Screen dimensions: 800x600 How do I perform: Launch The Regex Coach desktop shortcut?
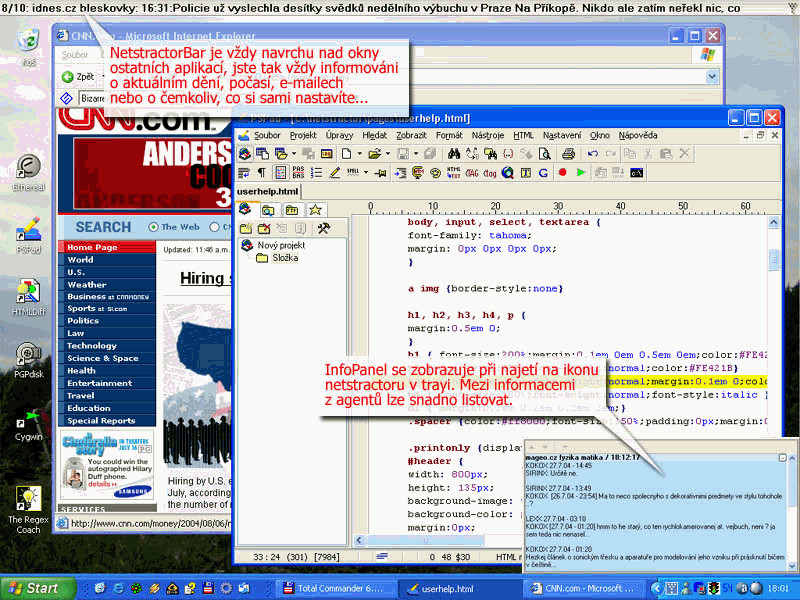[29, 510]
